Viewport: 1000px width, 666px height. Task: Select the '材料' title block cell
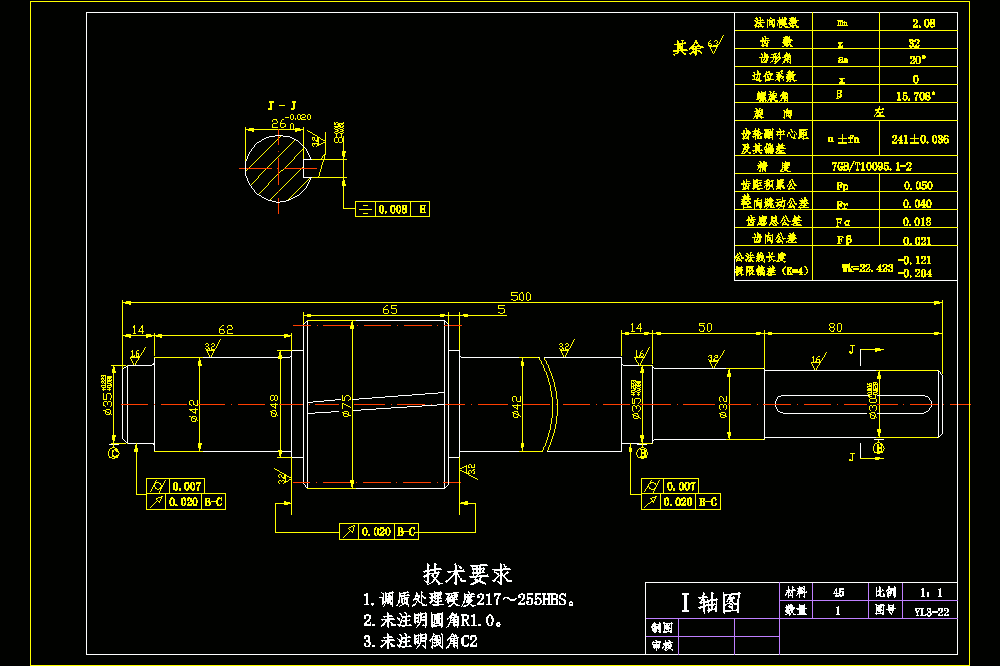pyautogui.click(x=795, y=592)
